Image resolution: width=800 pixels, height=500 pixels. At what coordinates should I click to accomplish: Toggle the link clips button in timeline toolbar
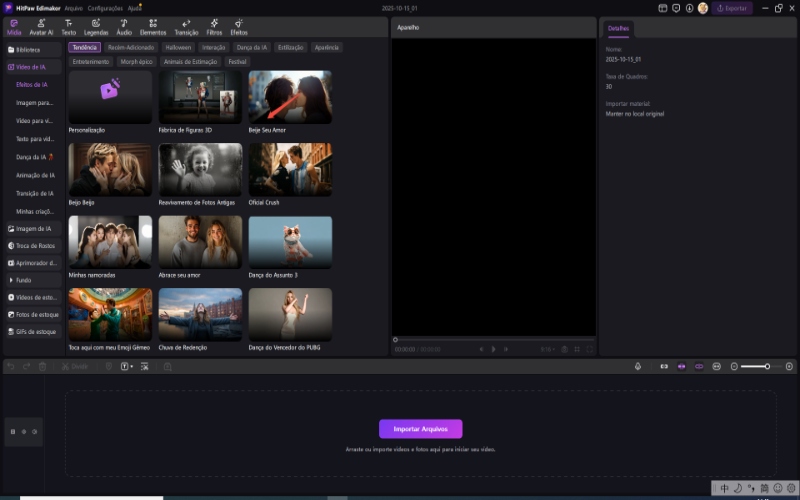pyautogui.click(x=699, y=366)
